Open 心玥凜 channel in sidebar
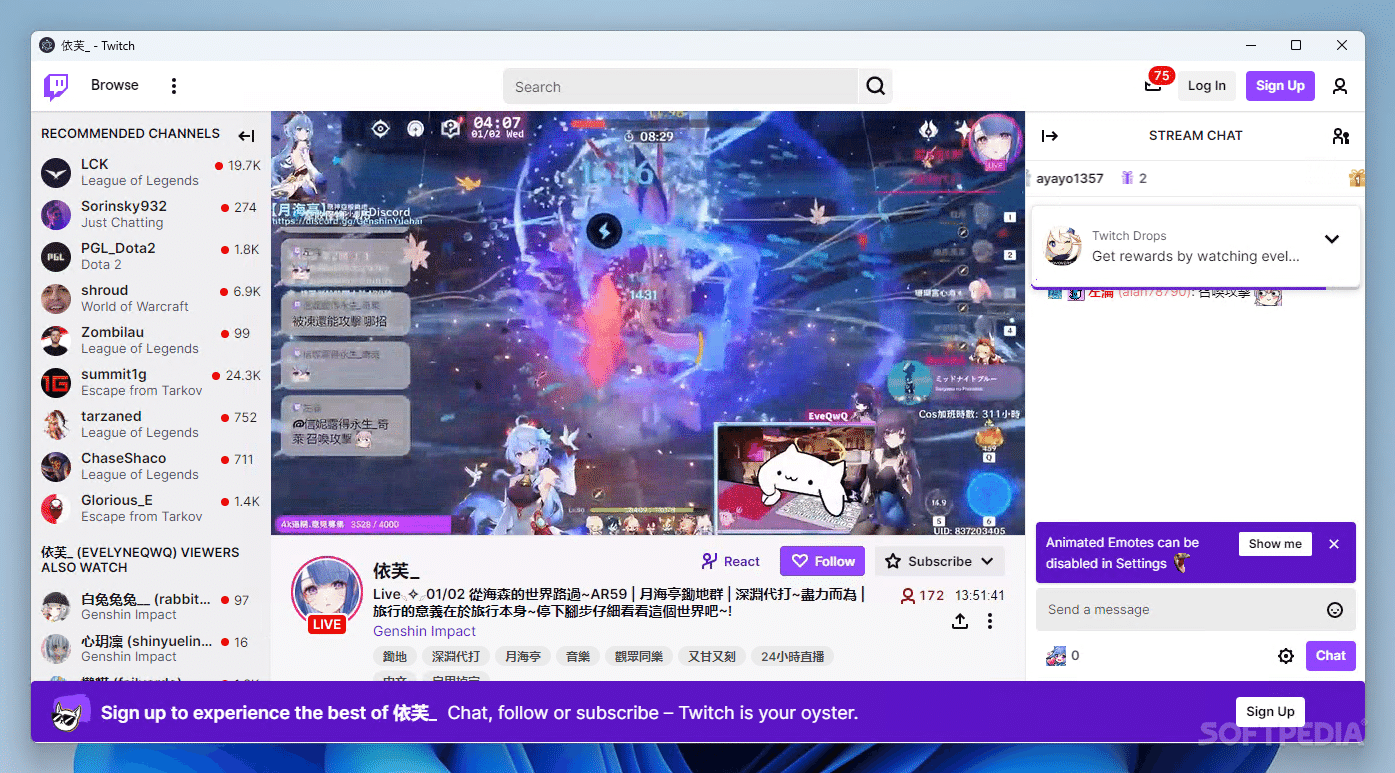The height and width of the screenshot is (773, 1395). [x=150, y=649]
